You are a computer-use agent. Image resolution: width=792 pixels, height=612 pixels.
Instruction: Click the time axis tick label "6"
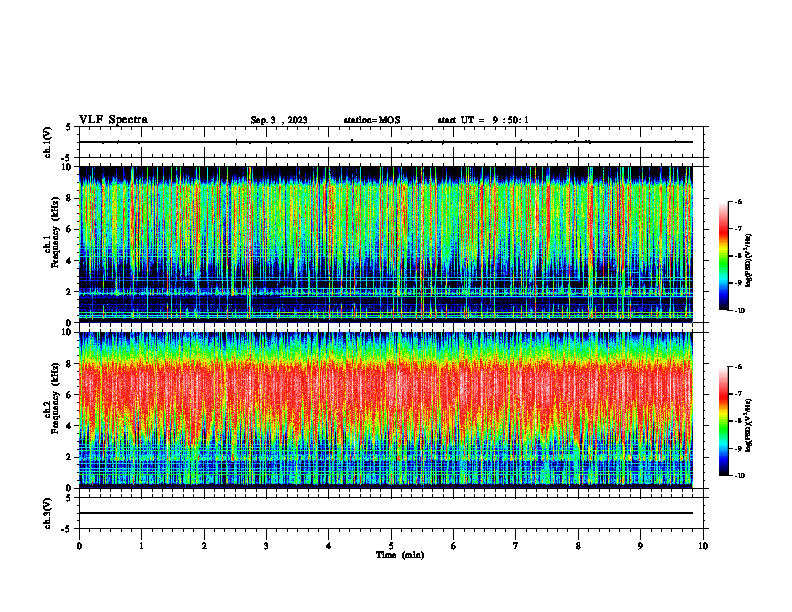tap(454, 546)
